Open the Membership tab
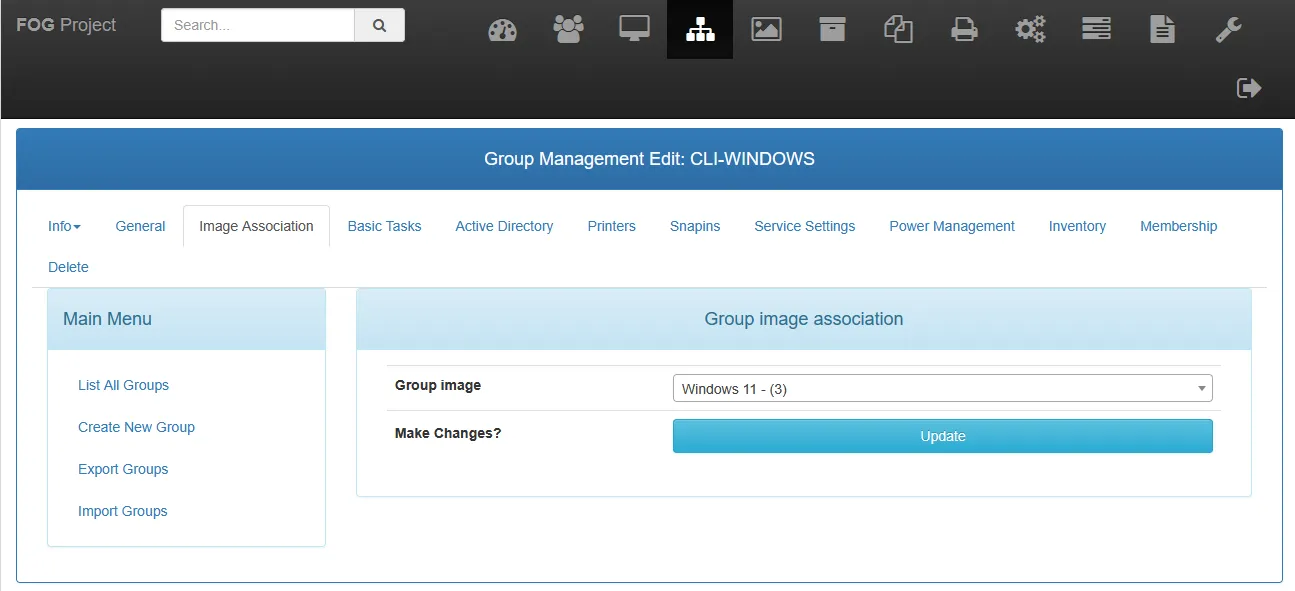 [x=1178, y=226]
